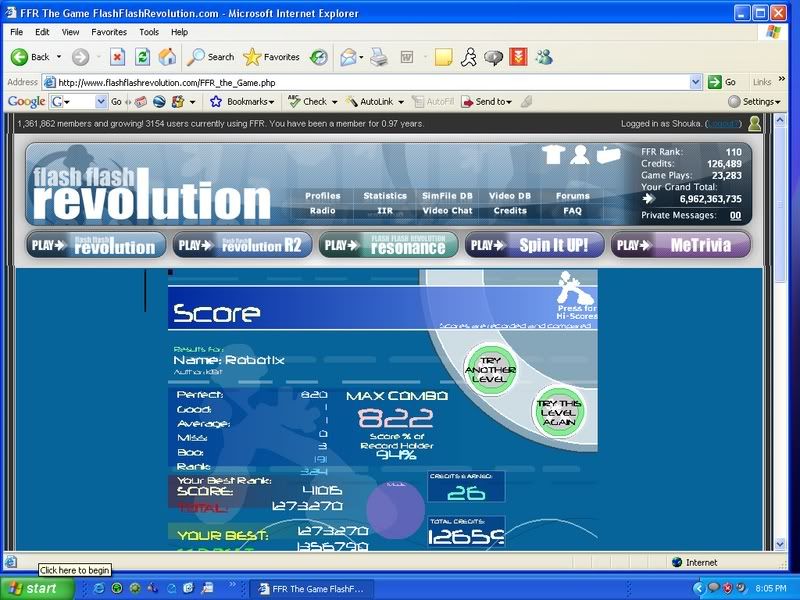Open Favorites star in toolbar
Viewport: 800px width, 600px height.
point(270,57)
